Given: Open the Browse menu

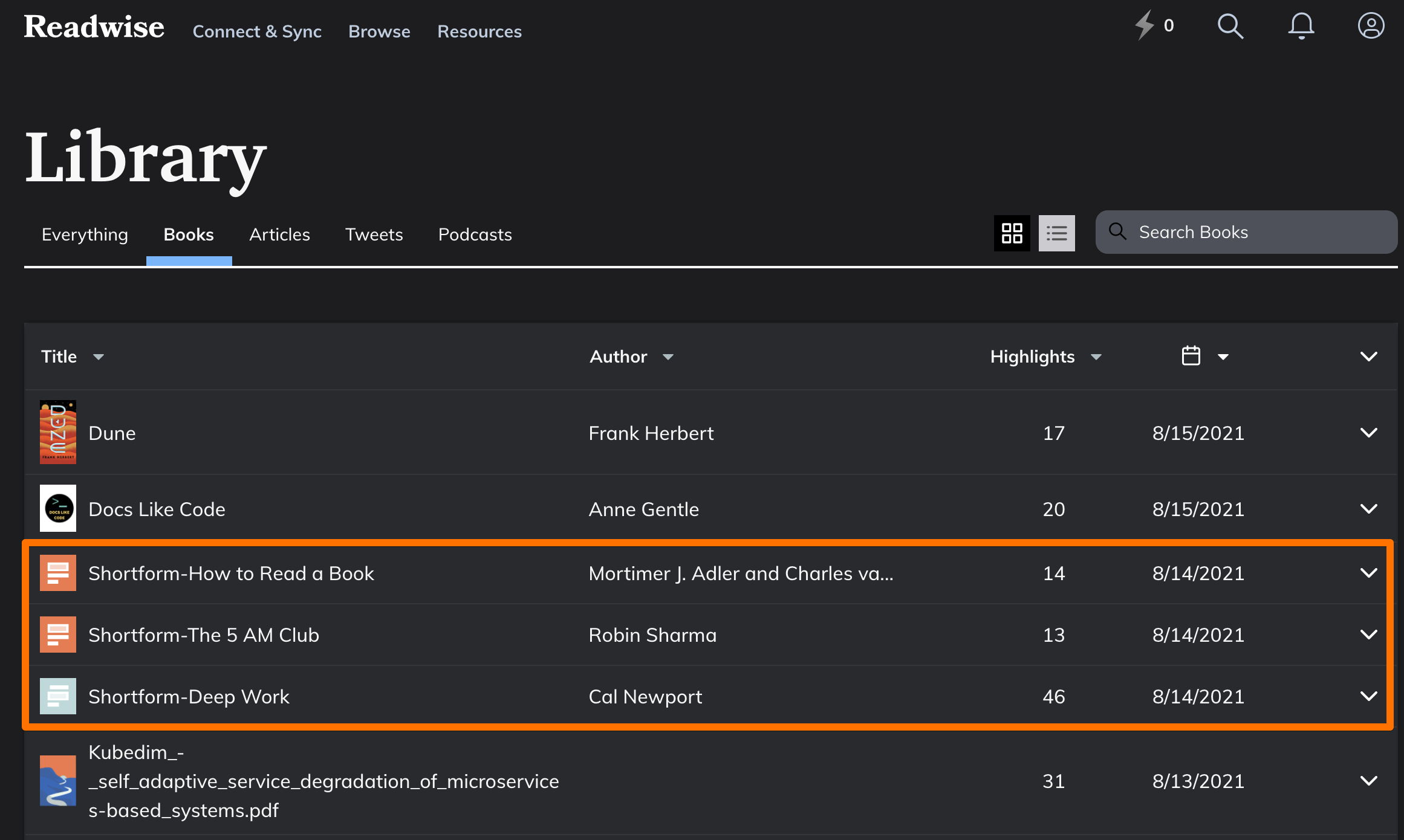Looking at the screenshot, I should point(379,31).
